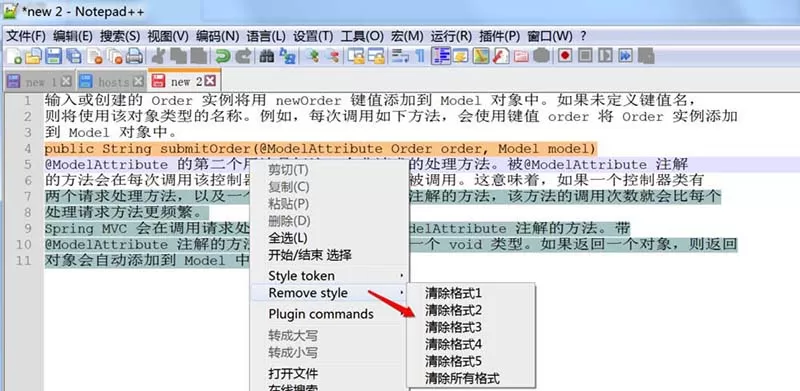The height and width of the screenshot is (391, 800).
Task: Click the Document Map toolbar icon
Action: 480,56
